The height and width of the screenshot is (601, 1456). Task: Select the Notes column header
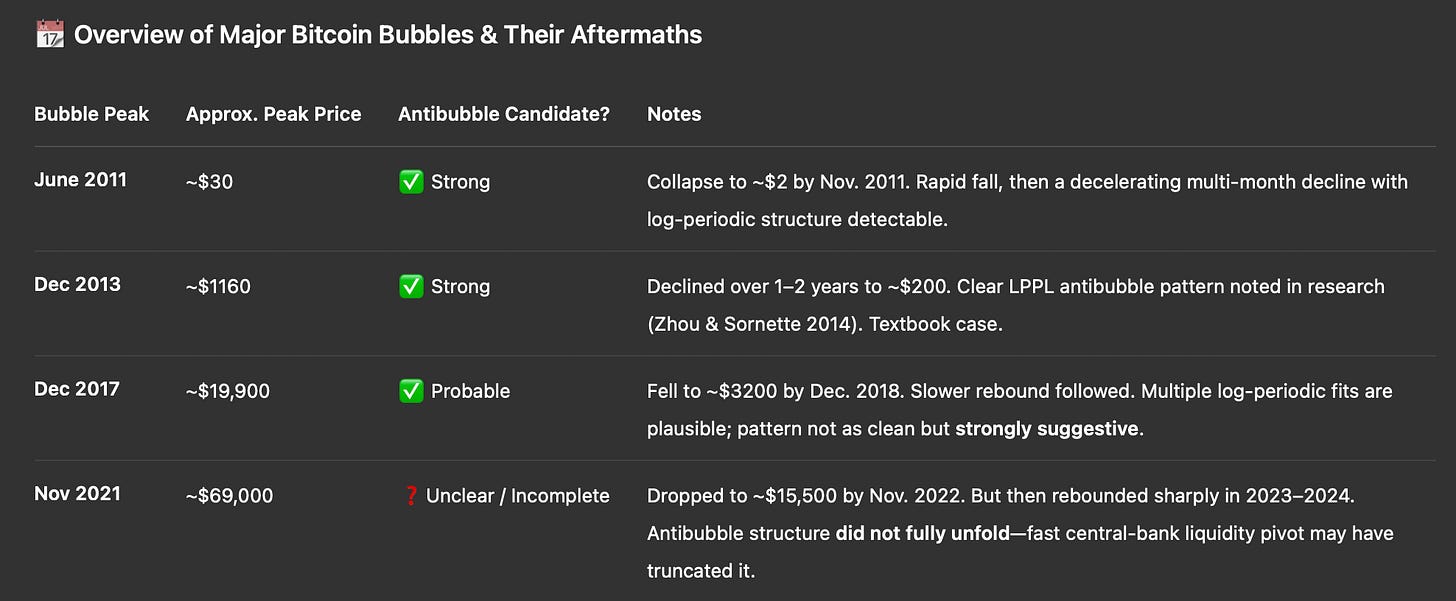click(674, 114)
